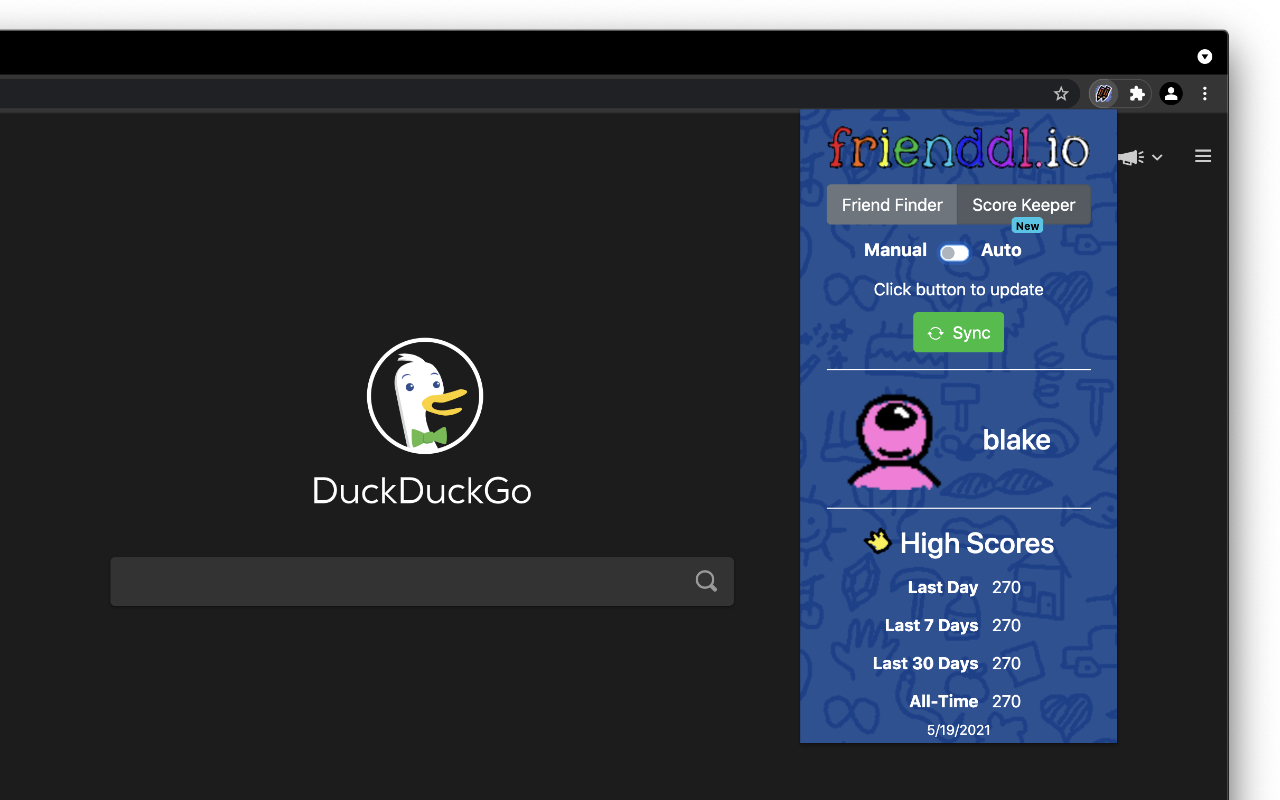This screenshot has height=800, width=1280.
Task: Click the crown icon beside High Scores
Action: (x=877, y=541)
